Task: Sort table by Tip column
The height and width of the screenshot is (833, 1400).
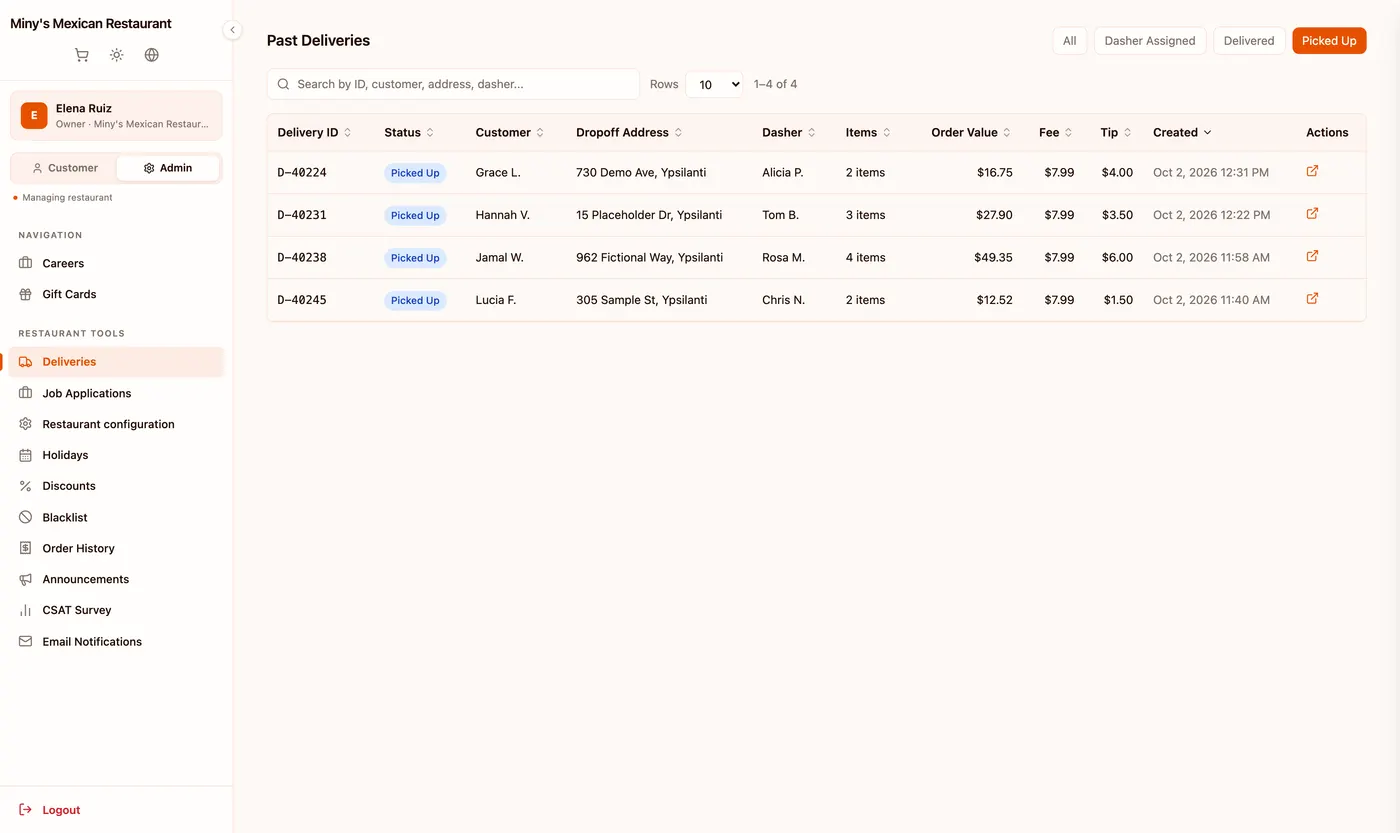Action: click(1116, 132)
